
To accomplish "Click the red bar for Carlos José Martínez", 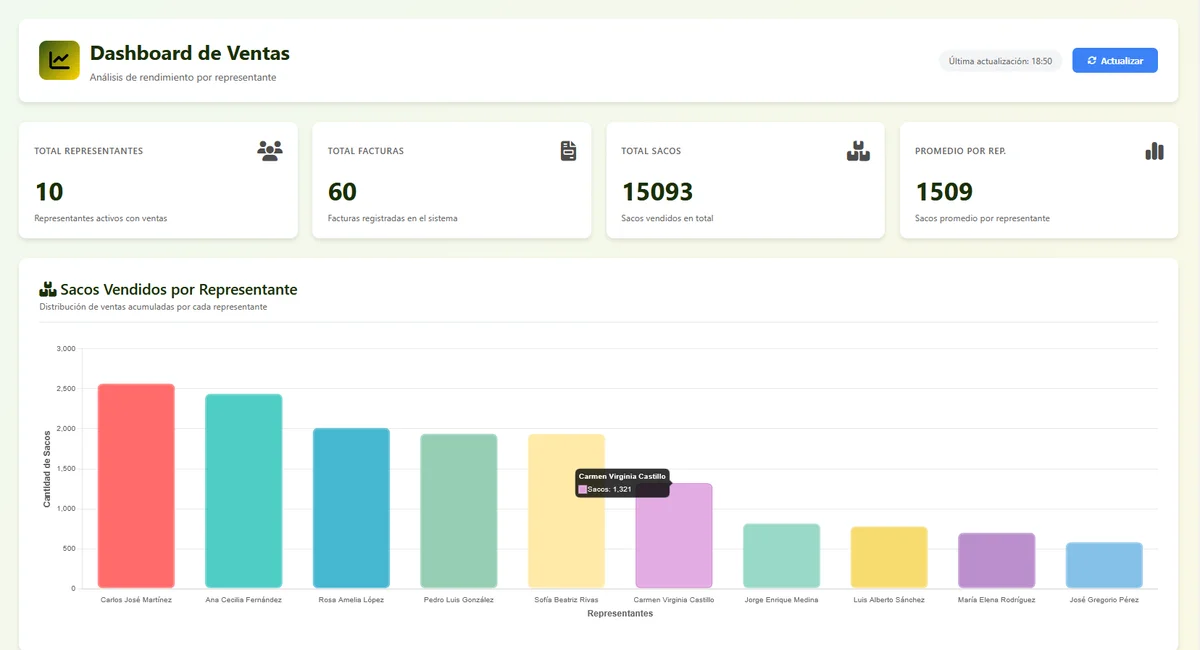I will click(x=136, y=486).
